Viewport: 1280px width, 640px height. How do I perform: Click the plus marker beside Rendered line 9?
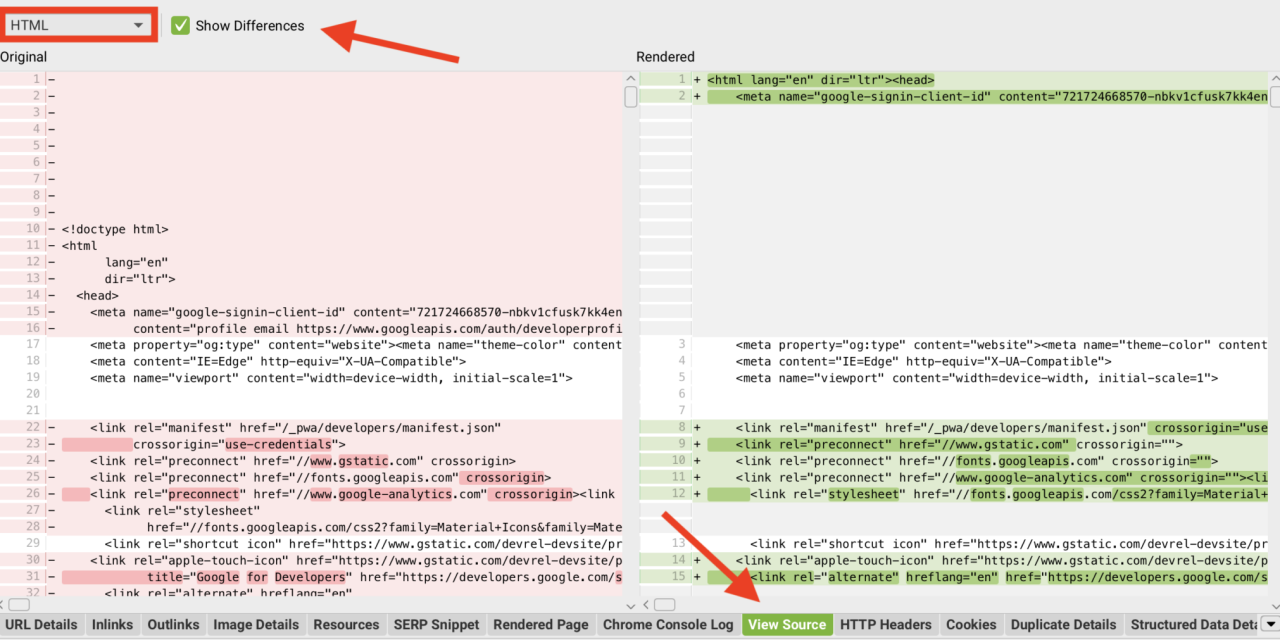[x=697, y=444]
